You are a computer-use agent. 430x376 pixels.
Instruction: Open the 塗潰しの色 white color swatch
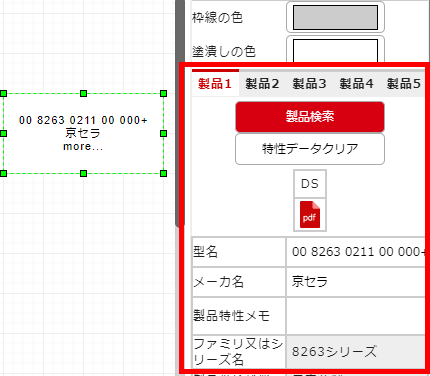(335, 51)
